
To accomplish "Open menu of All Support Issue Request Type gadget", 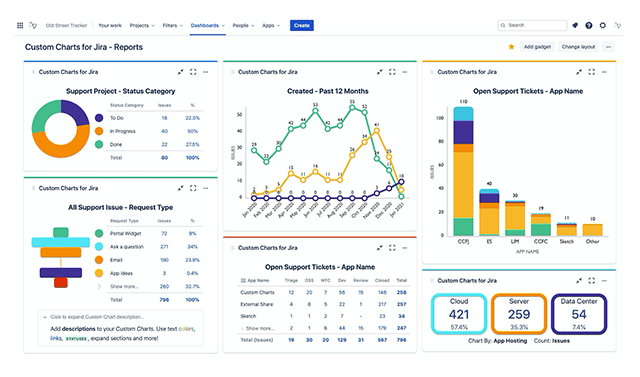I will coord(206,188).
